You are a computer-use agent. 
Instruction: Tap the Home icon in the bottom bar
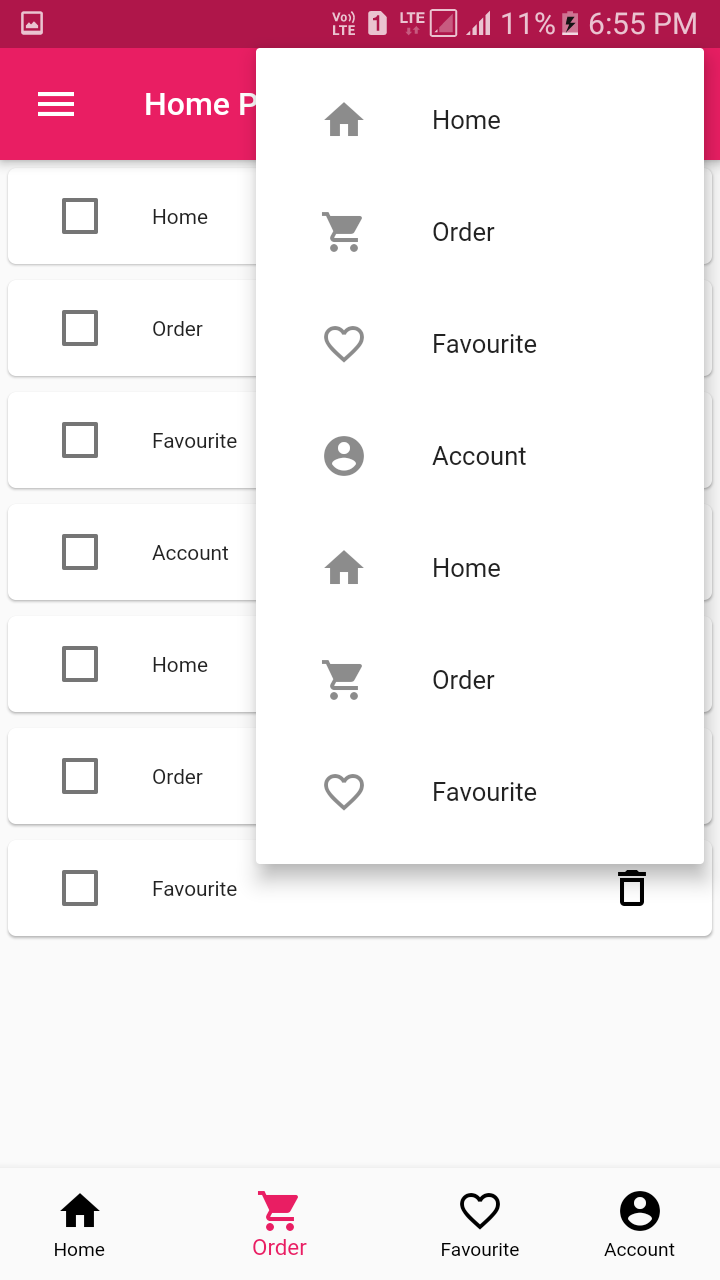point(79,1210)
